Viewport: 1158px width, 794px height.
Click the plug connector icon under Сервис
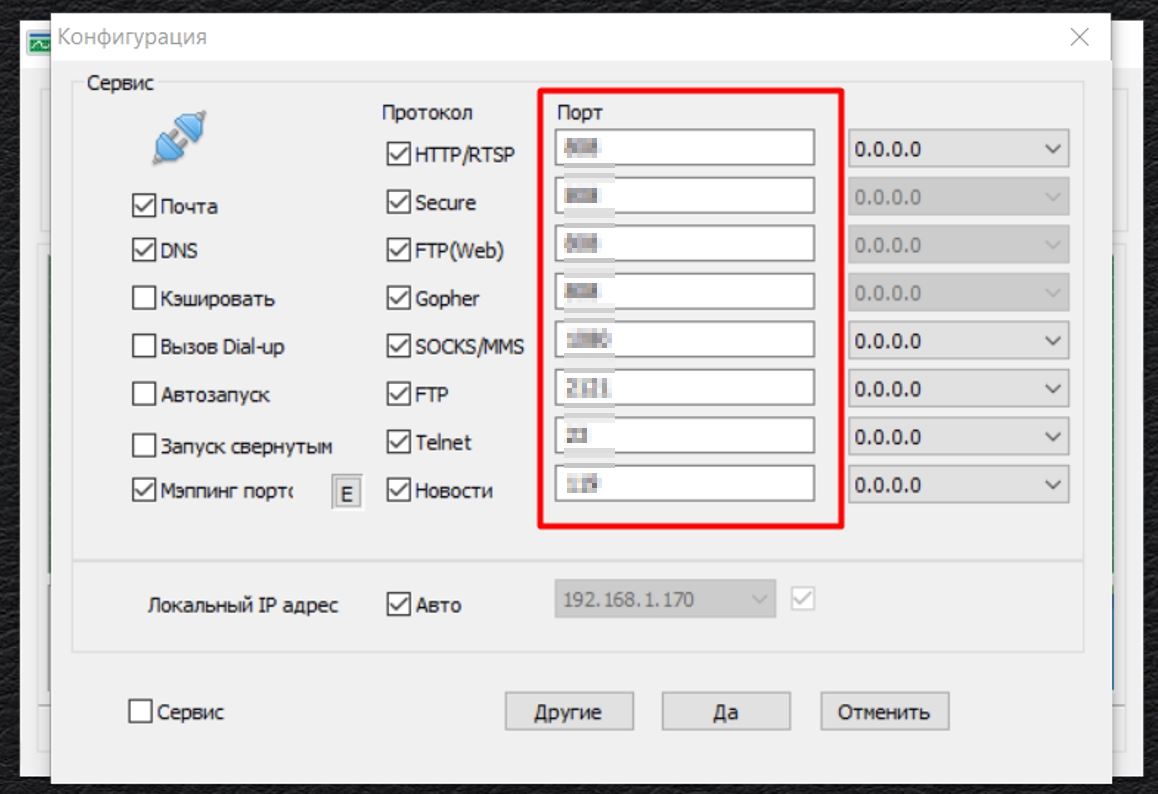point(179,137)
